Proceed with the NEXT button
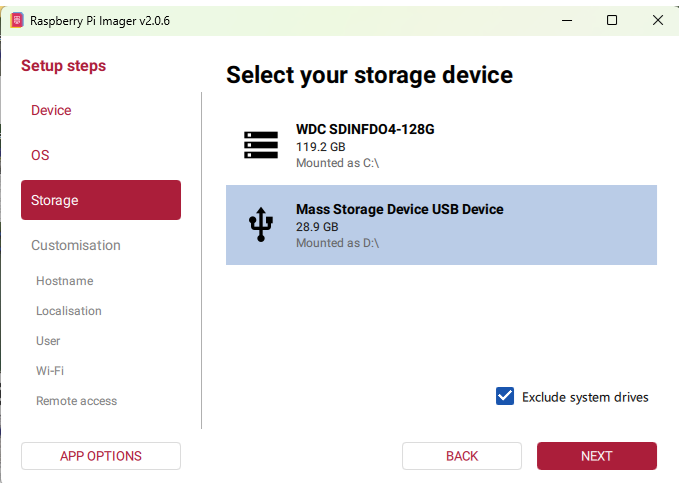The image size is (684, 483). [x=596, y=456]
